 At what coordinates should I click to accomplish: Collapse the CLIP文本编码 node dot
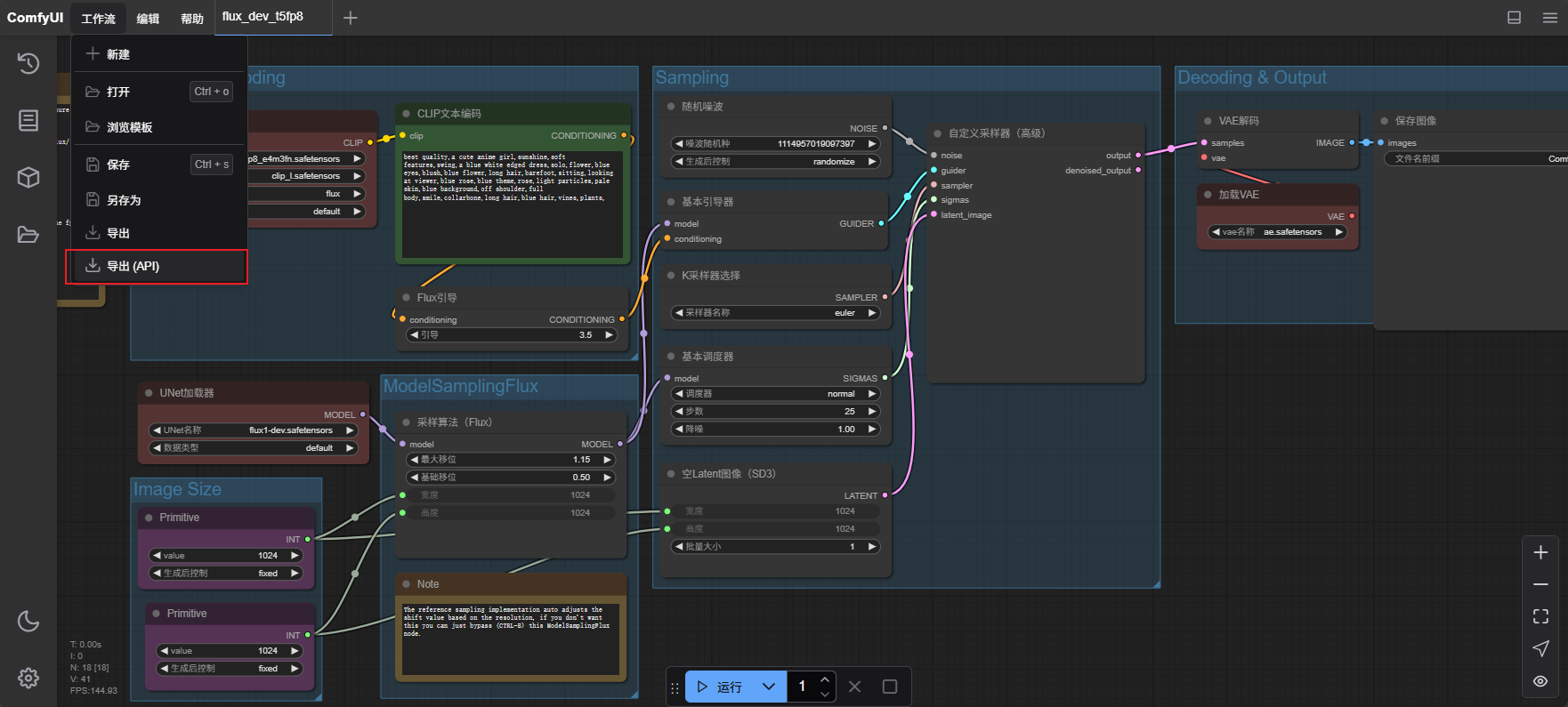tap(407, 114)
